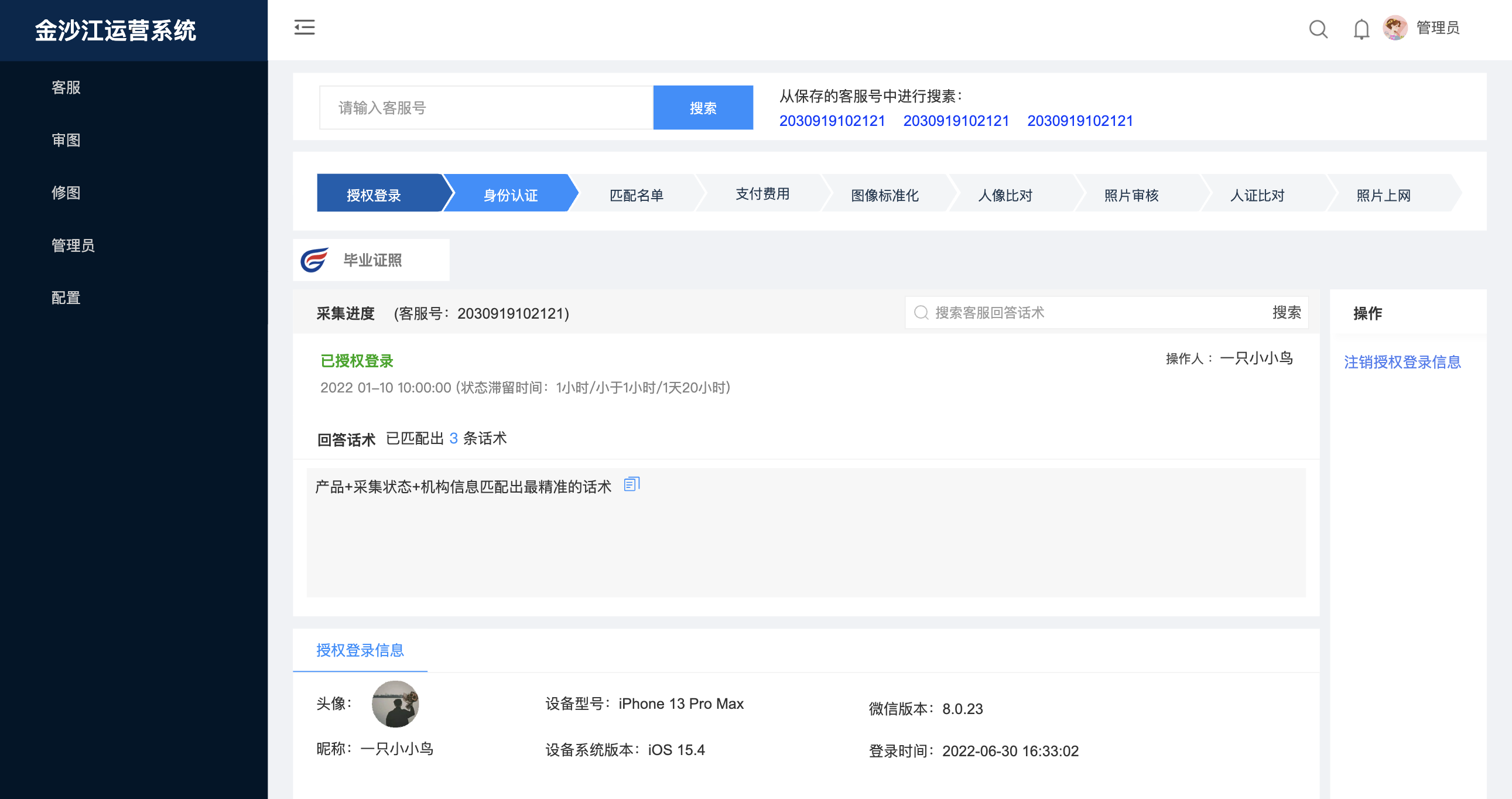Click the admin avatar picture in header
Viewport: 1512px width, 799px height.
(1395, 28)
